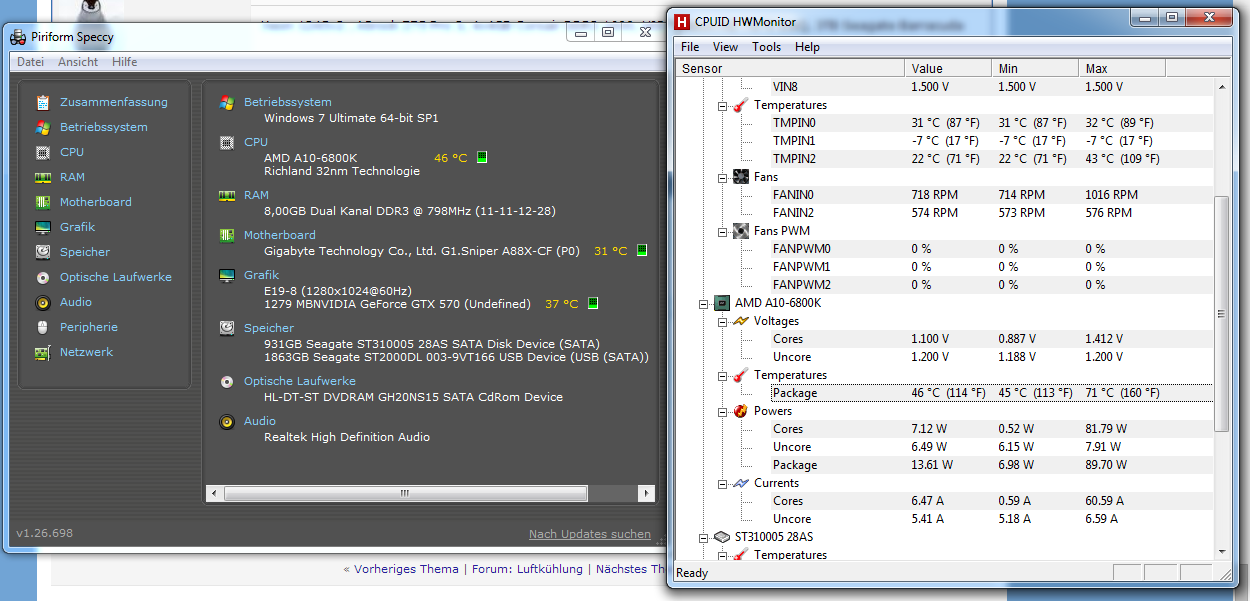
Task: Click the CPU heading in the summary panel
Action: 256,142
